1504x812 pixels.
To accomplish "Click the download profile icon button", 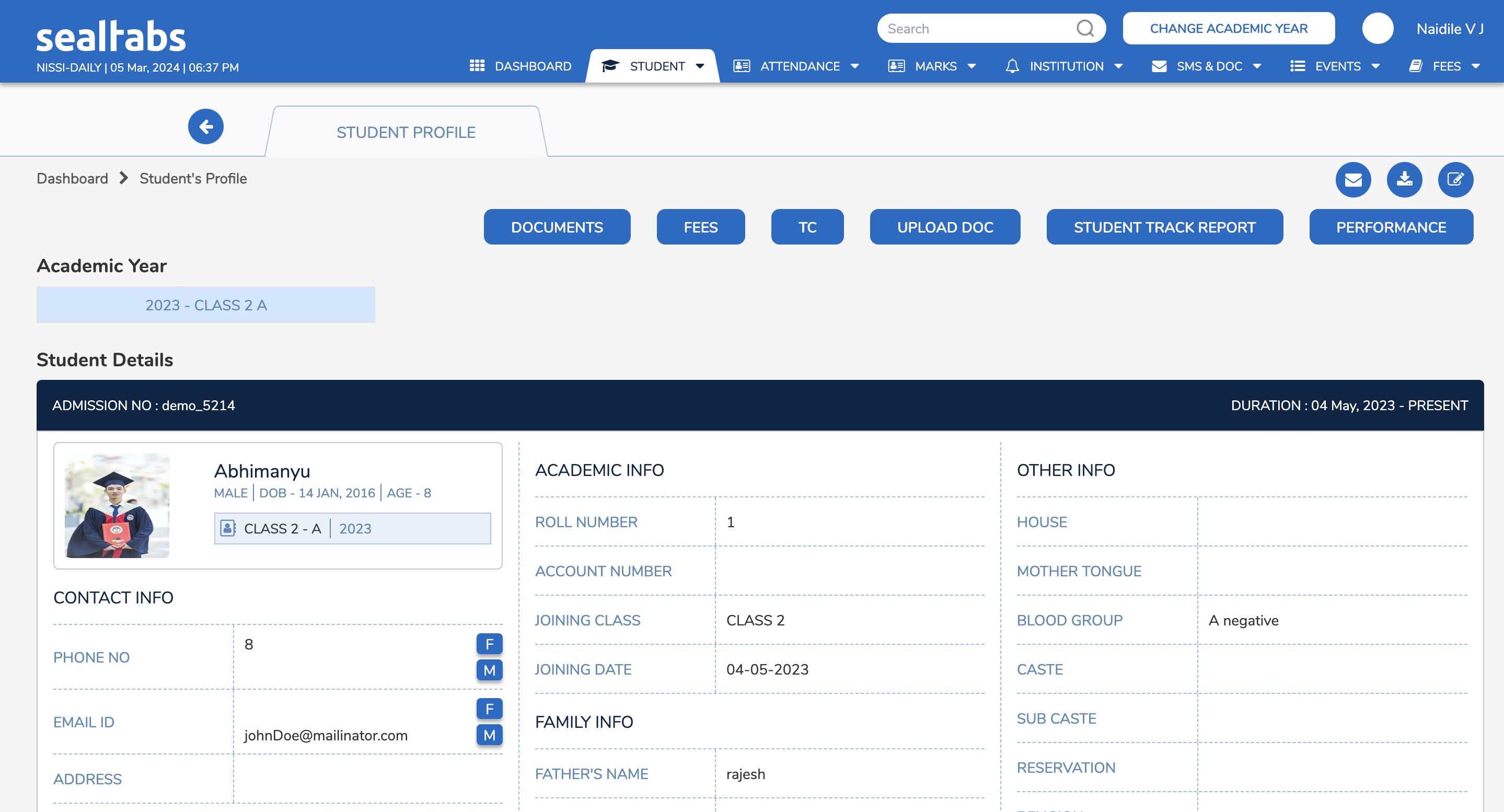I will (x=1404, y=179).
